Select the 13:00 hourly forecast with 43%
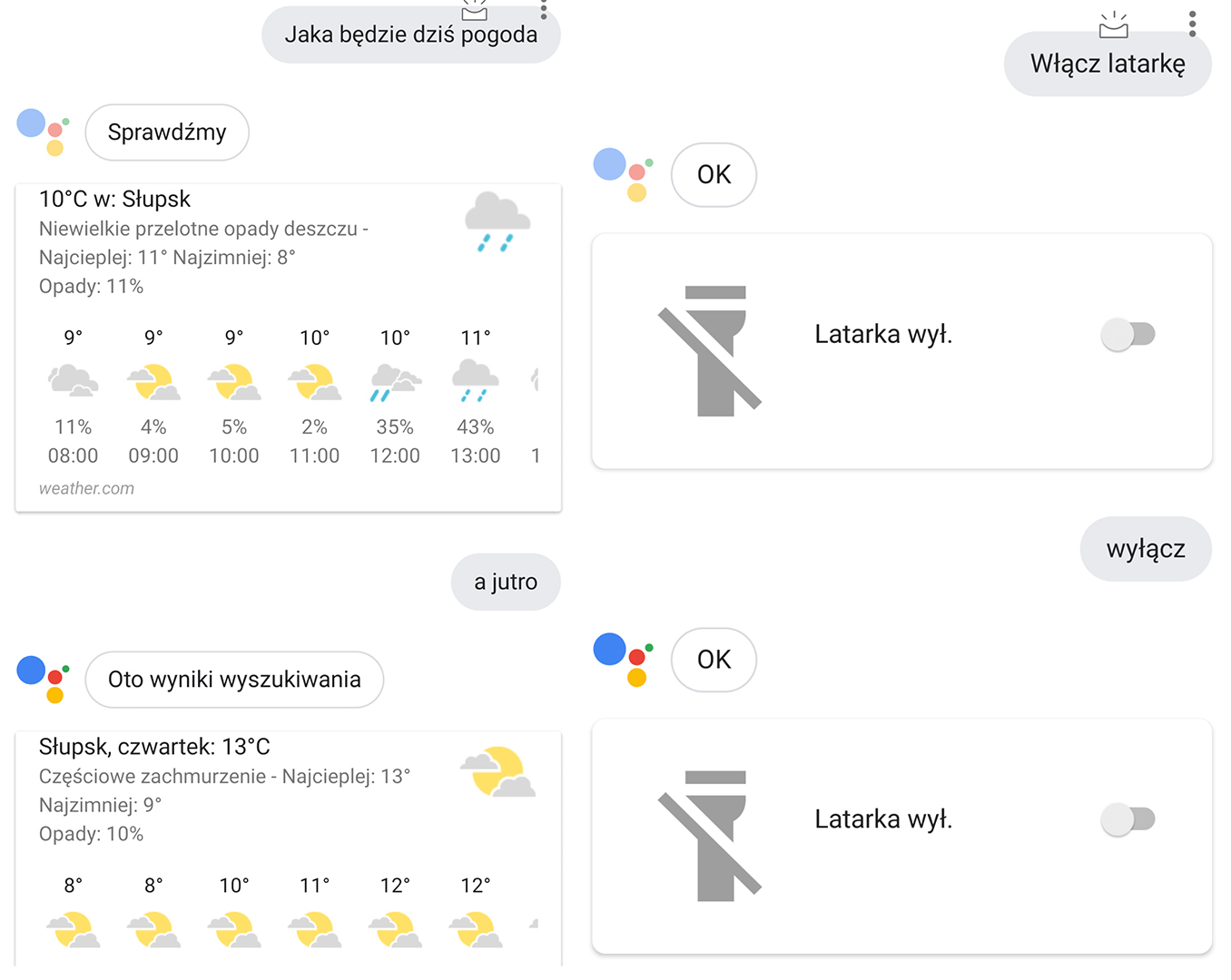This screenshot has height=980, width=1231. click(476, 397)
